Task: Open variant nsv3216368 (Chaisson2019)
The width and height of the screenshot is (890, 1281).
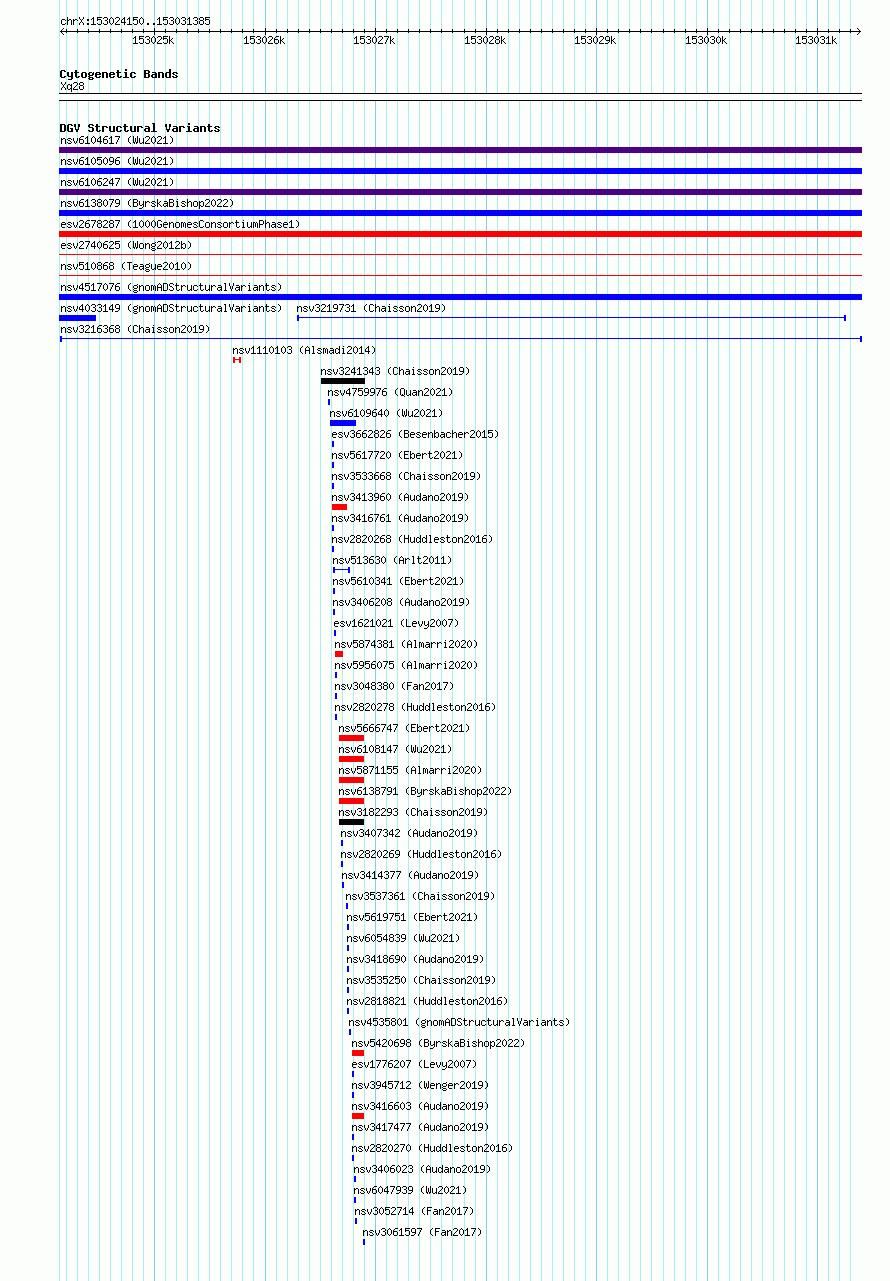Action: coord(135,329)
